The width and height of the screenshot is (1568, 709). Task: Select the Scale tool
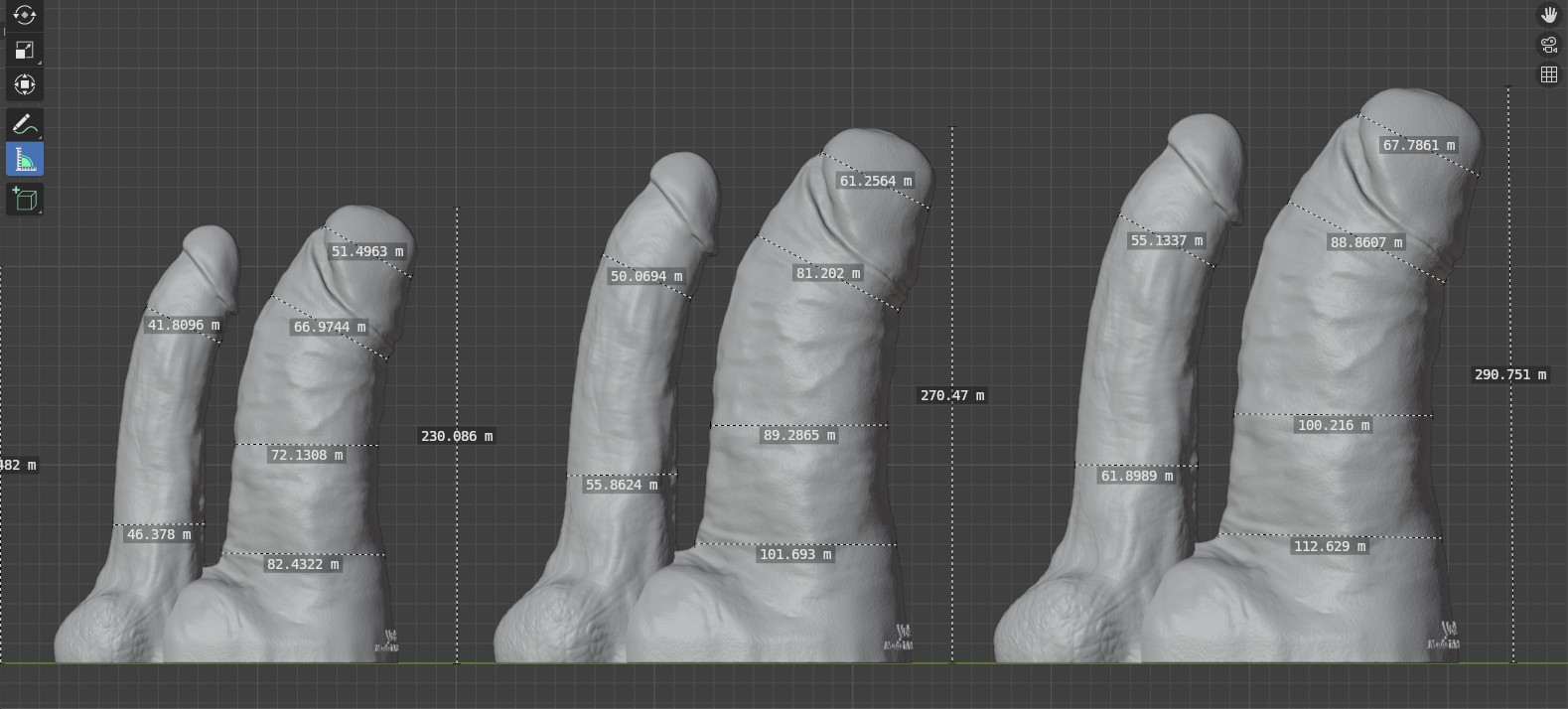coord(25,50)
